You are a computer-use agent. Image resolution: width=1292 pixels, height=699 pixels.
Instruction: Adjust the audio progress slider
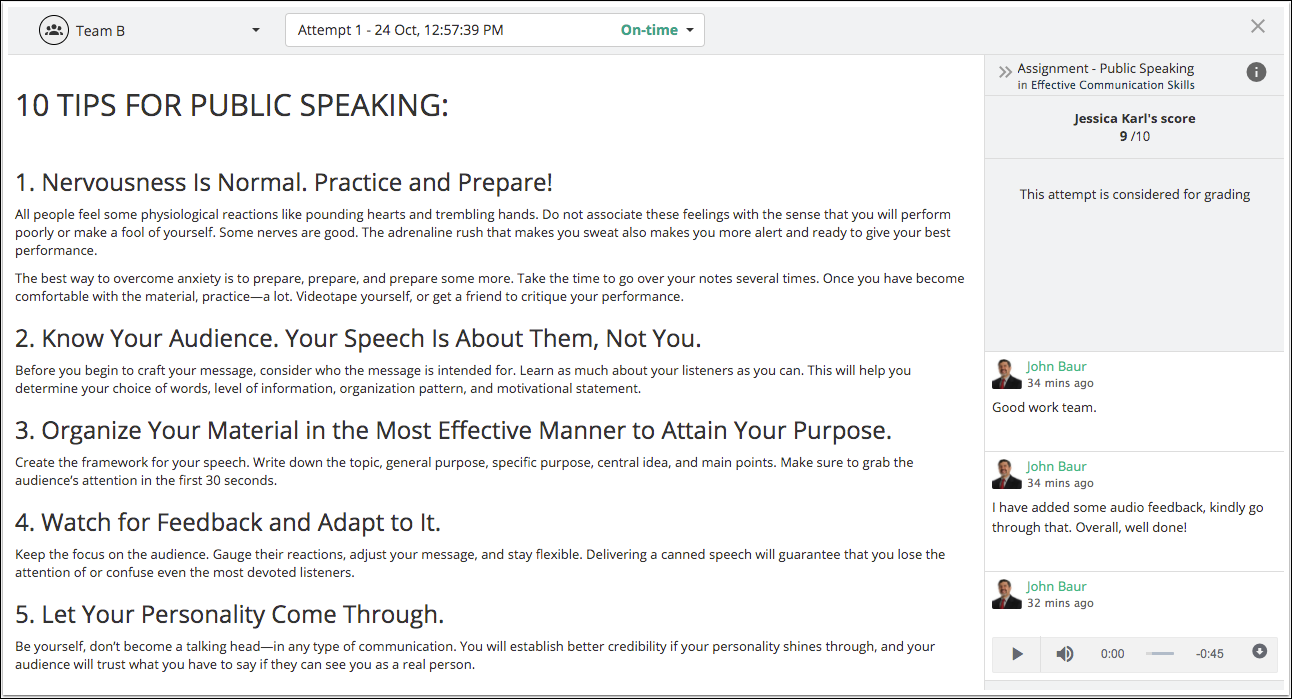pyautogui.click(x=1160, y=654)
